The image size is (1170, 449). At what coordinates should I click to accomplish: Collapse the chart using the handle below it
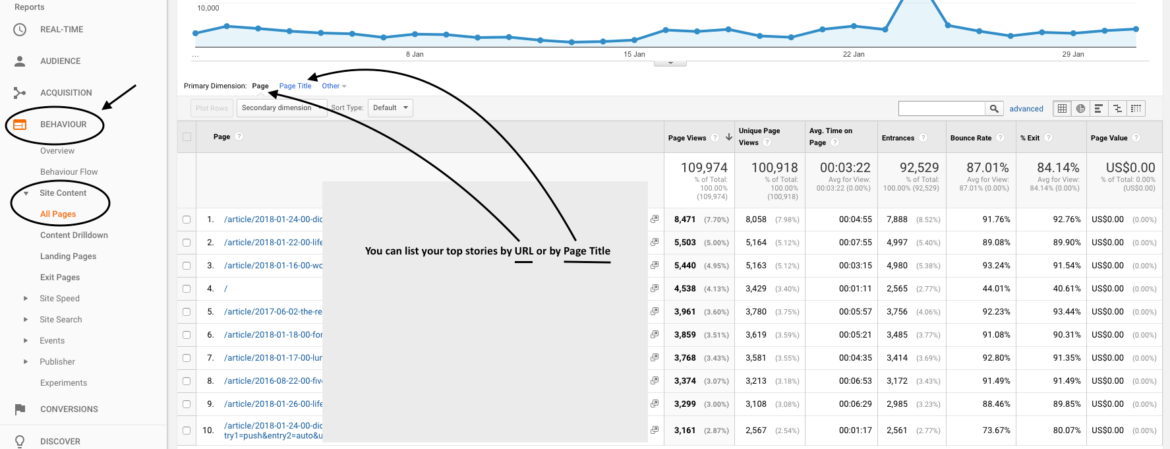[x=669, y=63]
